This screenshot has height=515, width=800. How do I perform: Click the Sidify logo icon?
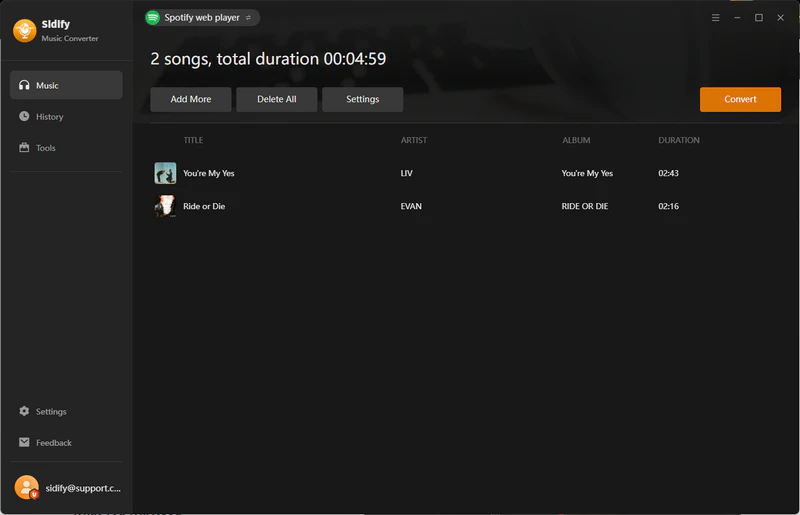24,31
